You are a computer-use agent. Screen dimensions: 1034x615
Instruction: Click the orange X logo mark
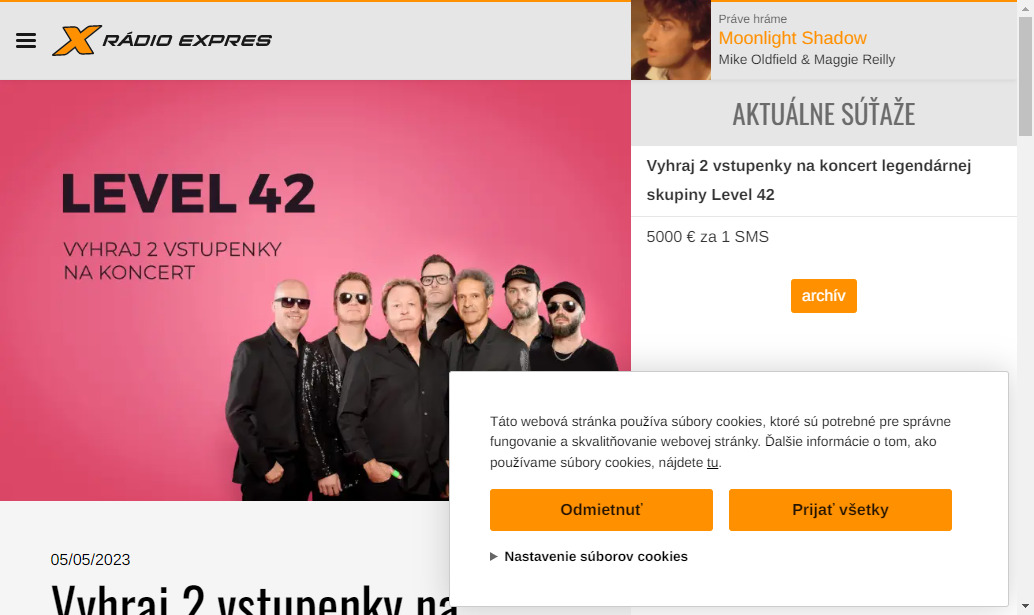[76, 40]
